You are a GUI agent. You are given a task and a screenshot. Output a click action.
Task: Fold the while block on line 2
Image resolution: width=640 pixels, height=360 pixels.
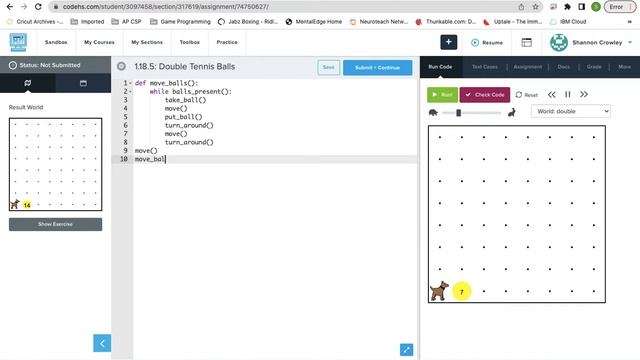tap(131, 91)
